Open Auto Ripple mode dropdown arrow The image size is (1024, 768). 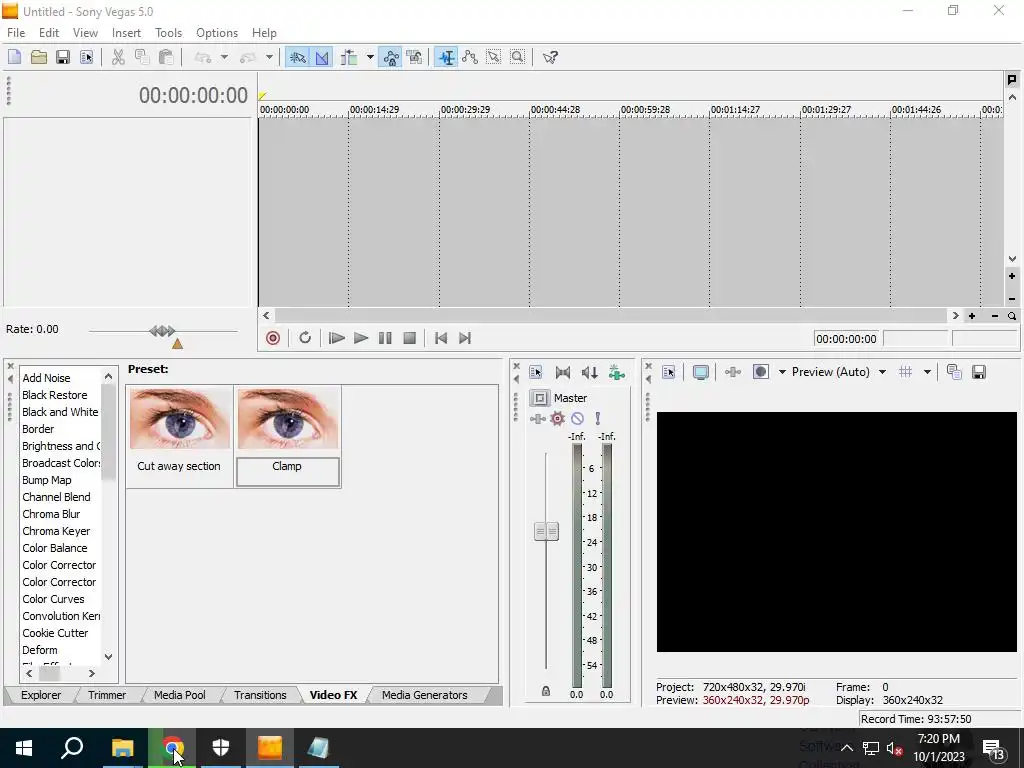tap(370, 57)
